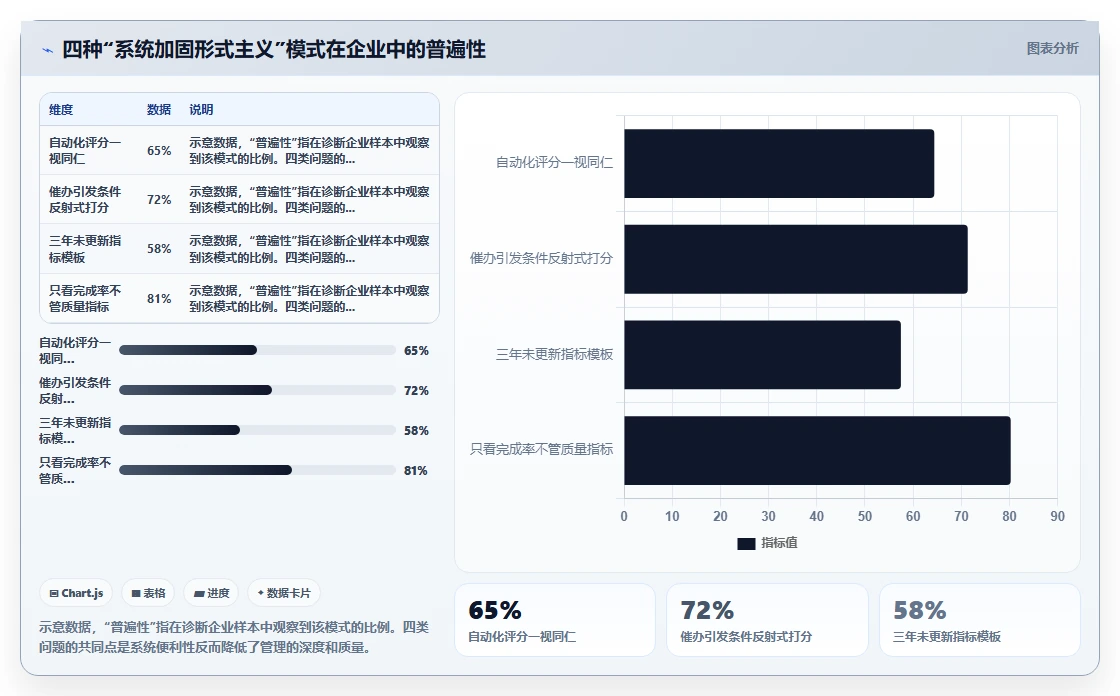The image size is (1120, 696).
Task: Open the 65% 自动化评分一视同仁 data card
Action: tap(555, 620)
